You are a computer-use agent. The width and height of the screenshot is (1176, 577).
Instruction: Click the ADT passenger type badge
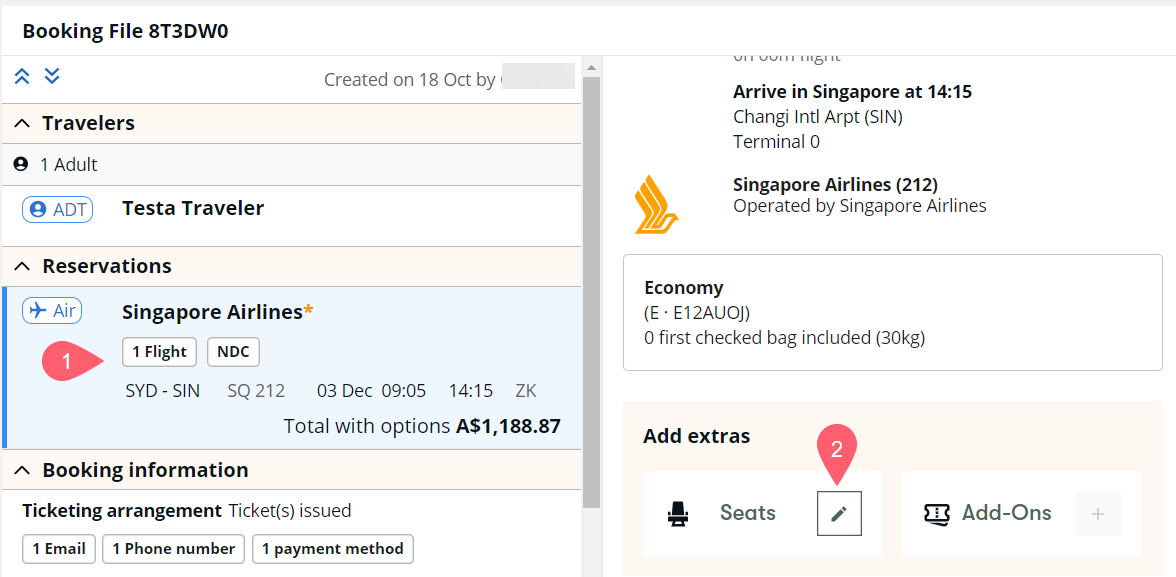click(57, 209)
